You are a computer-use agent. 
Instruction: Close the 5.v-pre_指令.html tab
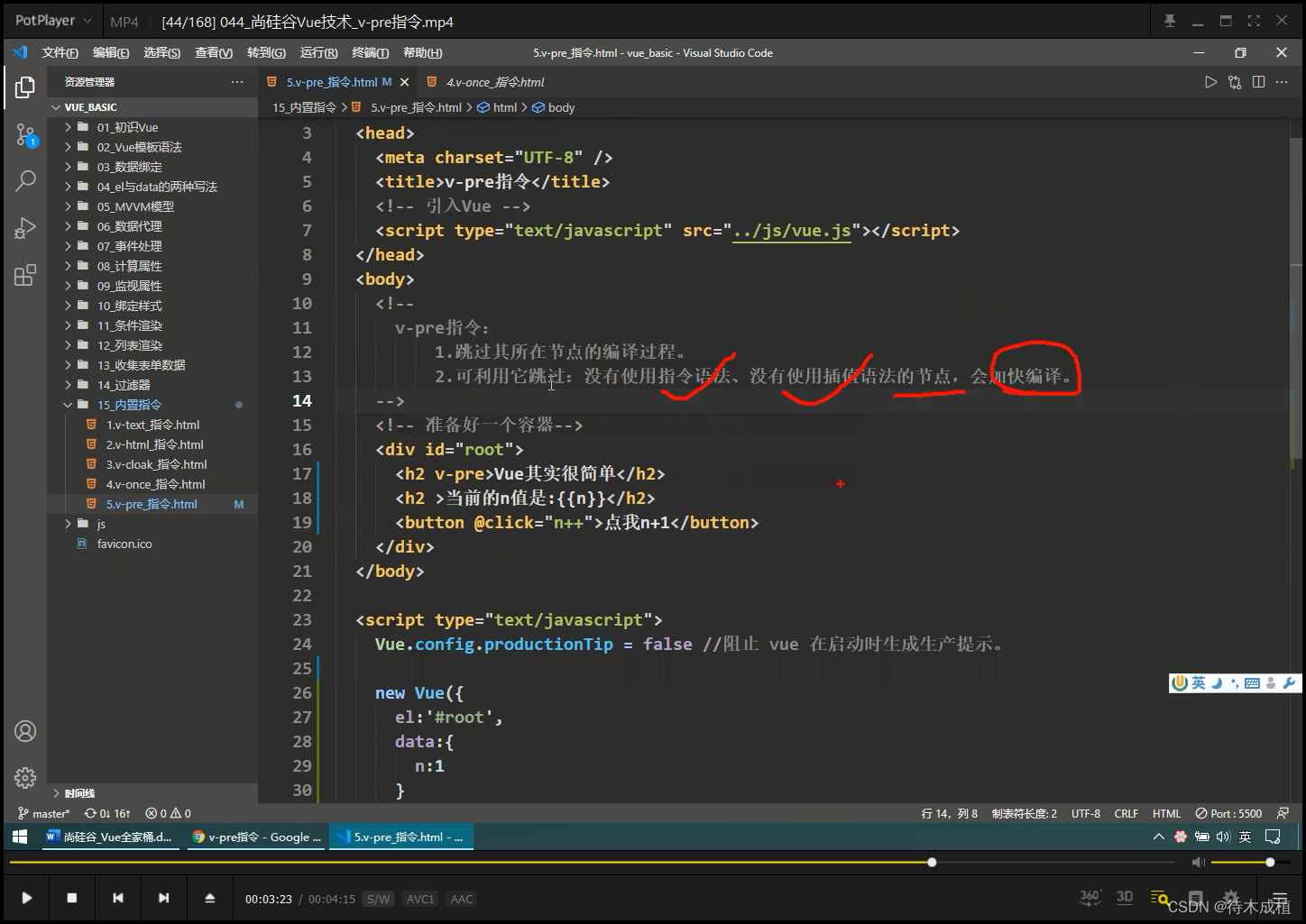pos(405,82)
